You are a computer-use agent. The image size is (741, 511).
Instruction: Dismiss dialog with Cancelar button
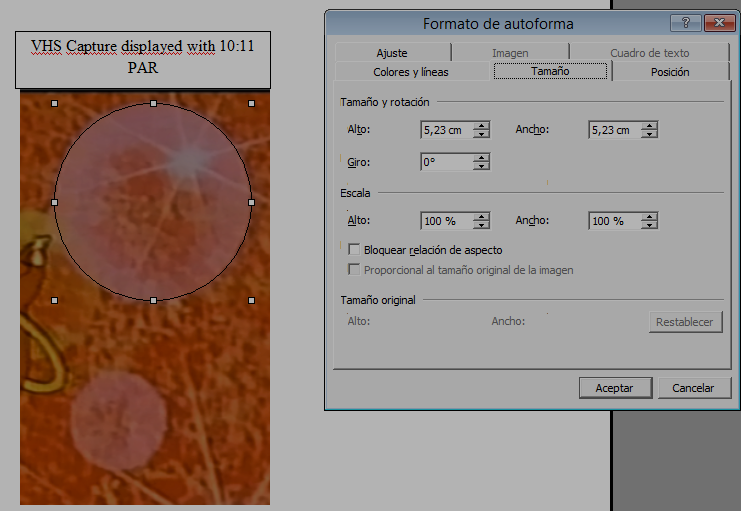pyautogui.click(x=693, y=388)
